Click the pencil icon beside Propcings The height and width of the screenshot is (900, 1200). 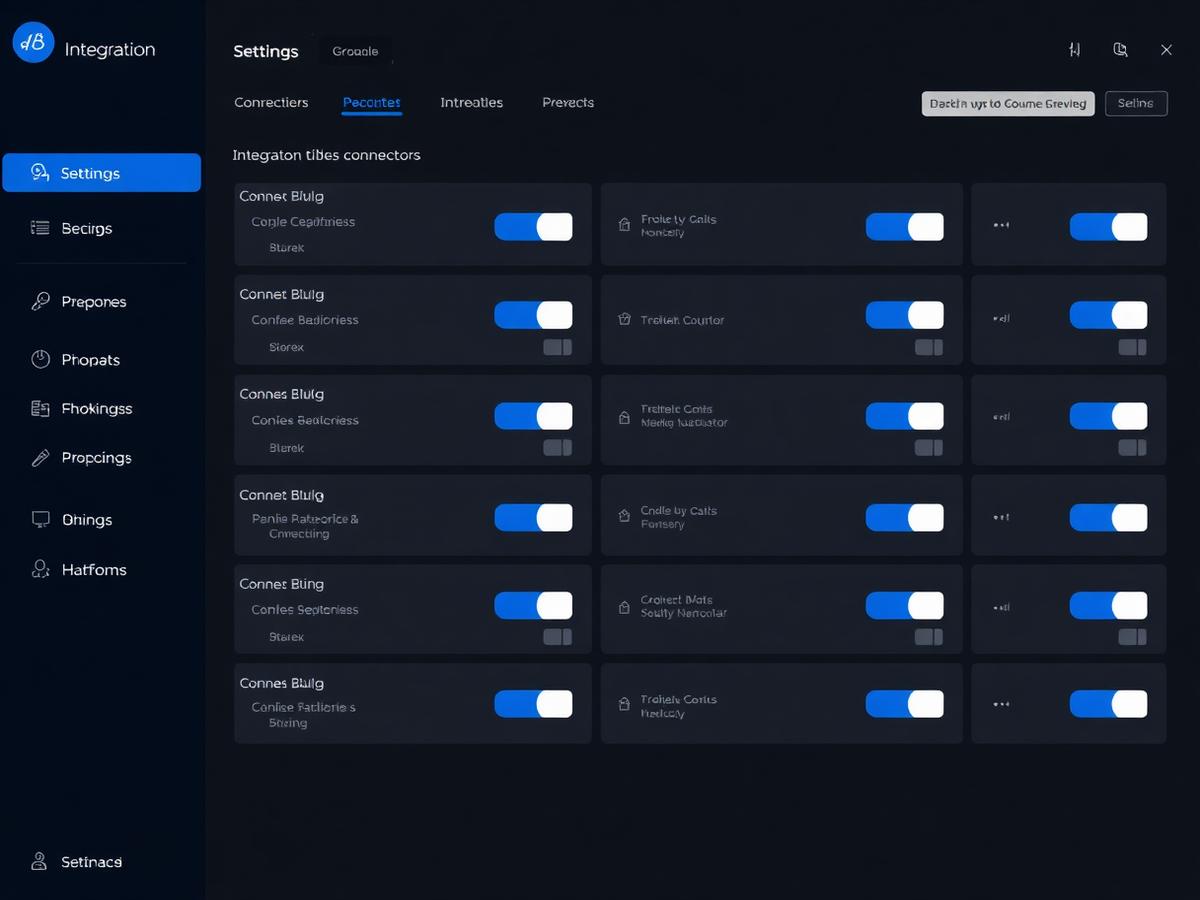coord(40,458)
